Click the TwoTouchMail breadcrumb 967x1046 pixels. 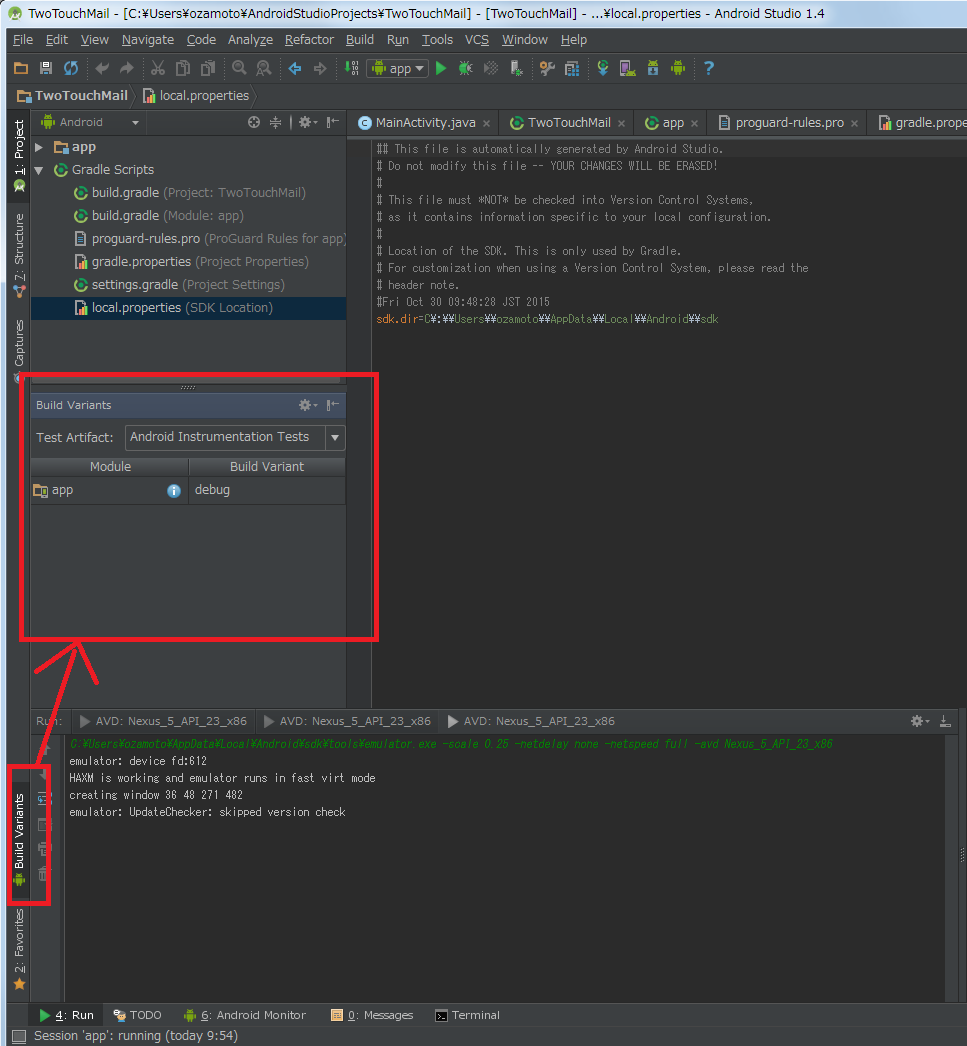point(72,95)
